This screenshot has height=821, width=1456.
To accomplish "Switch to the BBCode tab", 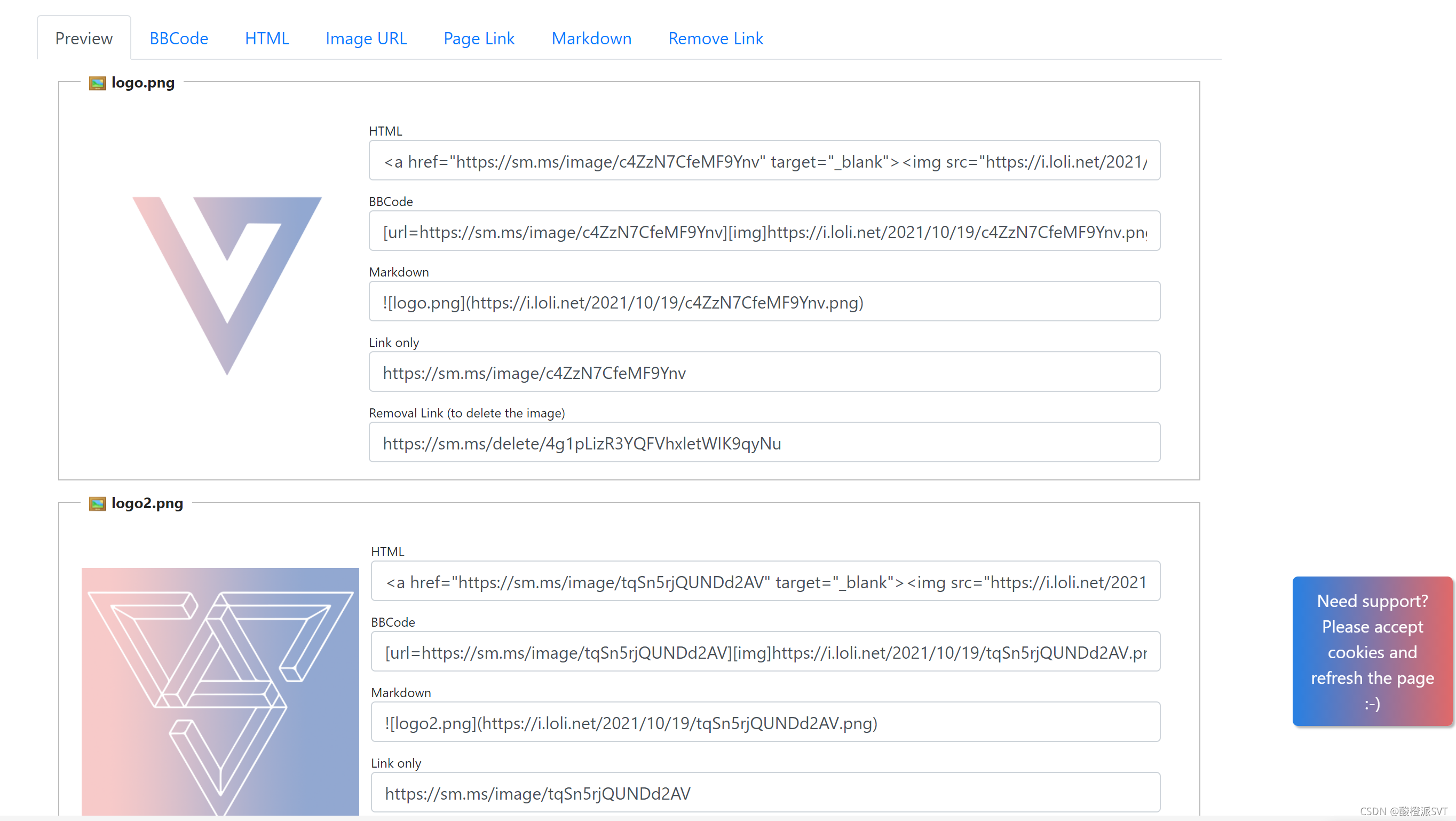I will (179, 38).
